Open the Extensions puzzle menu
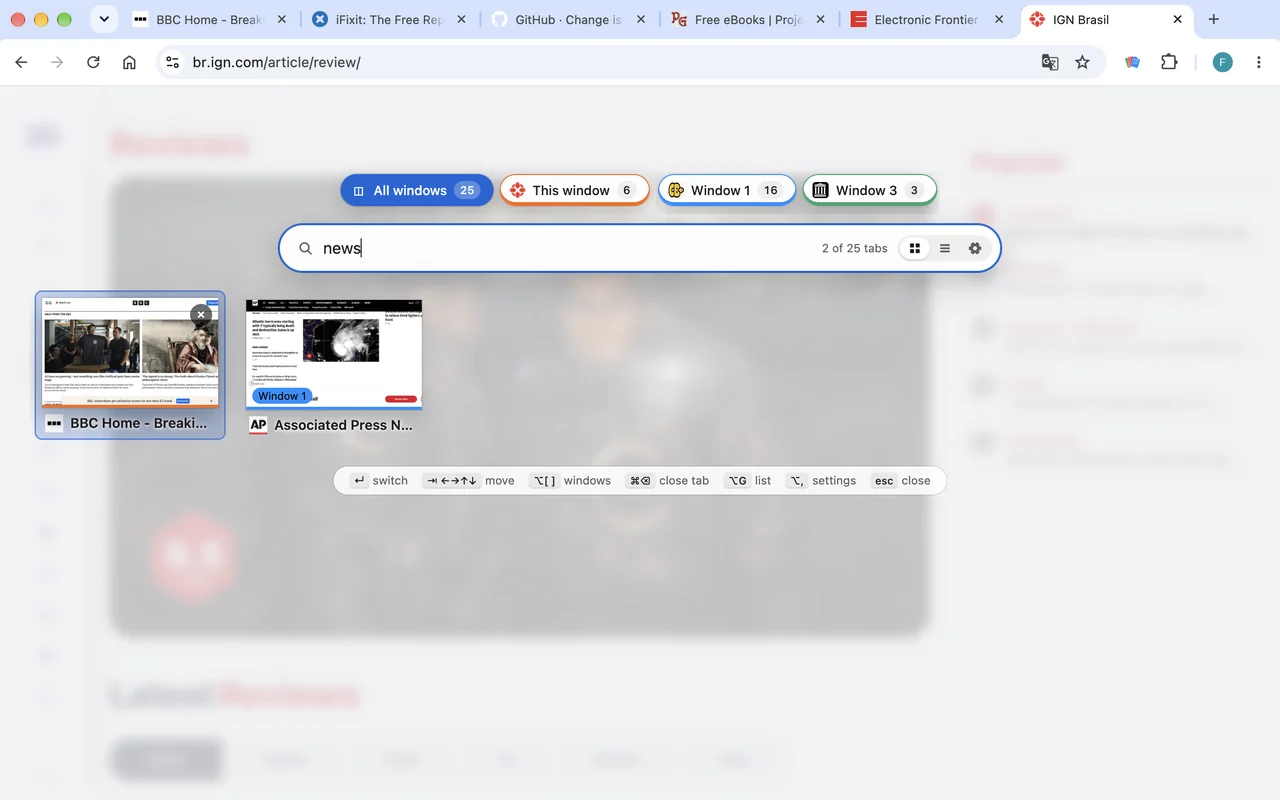 (x=1169, y=62)
